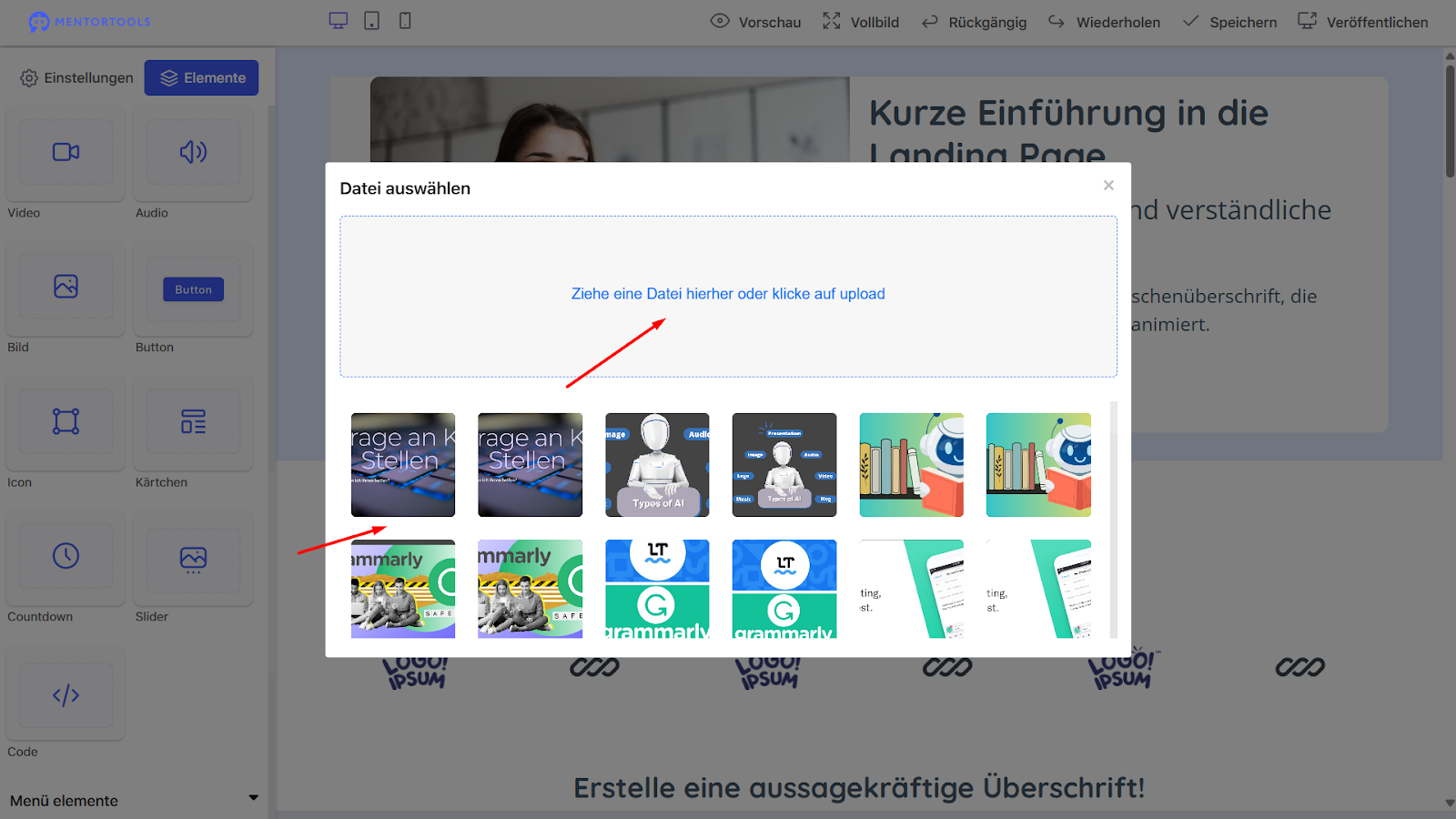Select the desktop view icon
1456x819 pixels.
[338, 21]
